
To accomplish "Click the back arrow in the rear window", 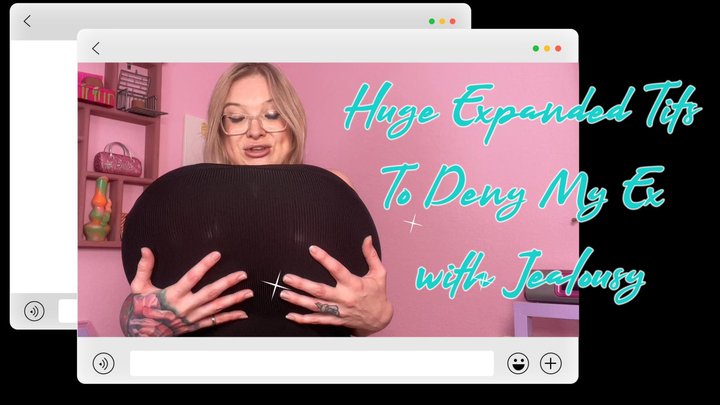I will point(27,21).
